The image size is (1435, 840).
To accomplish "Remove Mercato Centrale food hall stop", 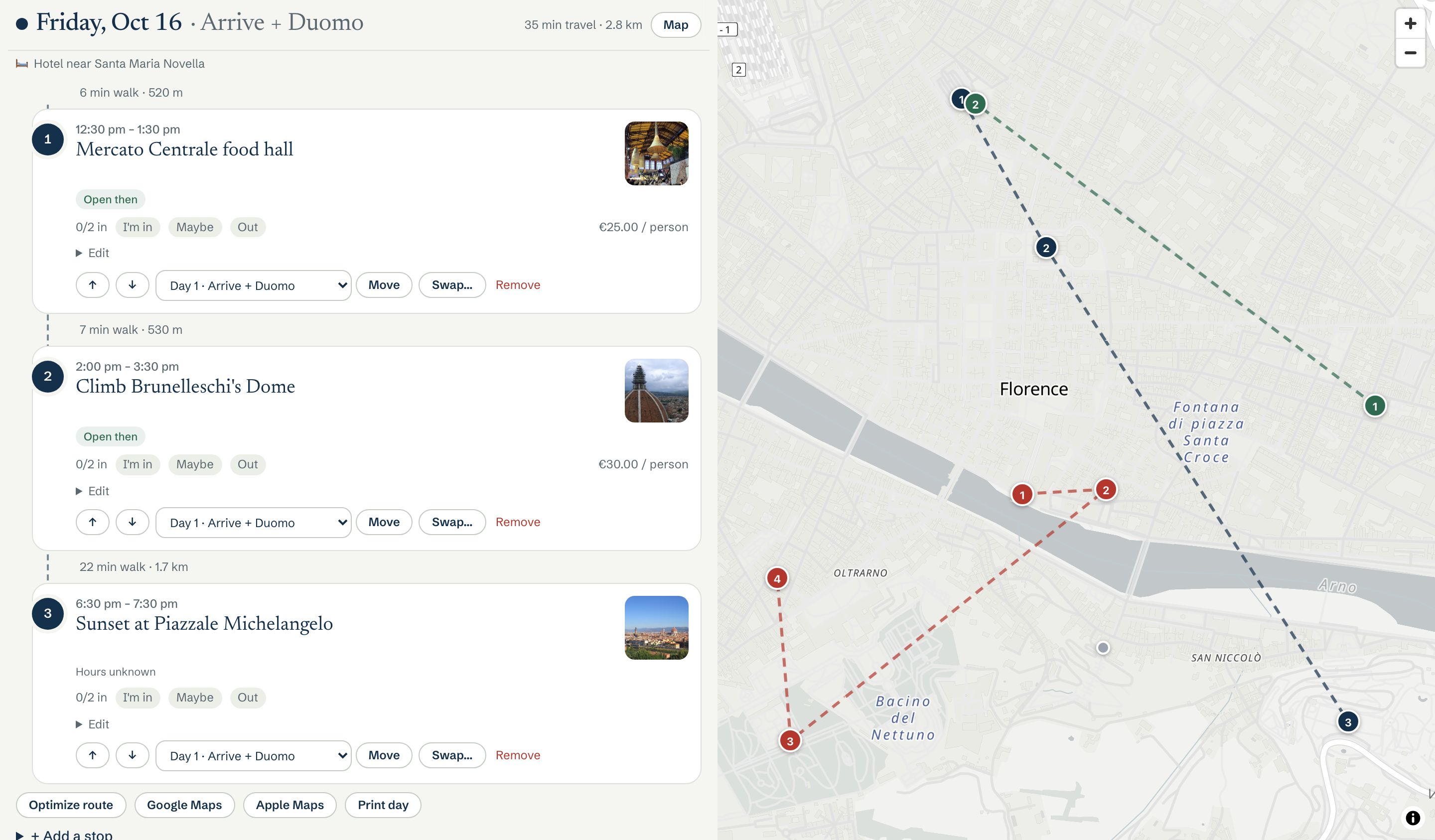I will coord(518,285).
